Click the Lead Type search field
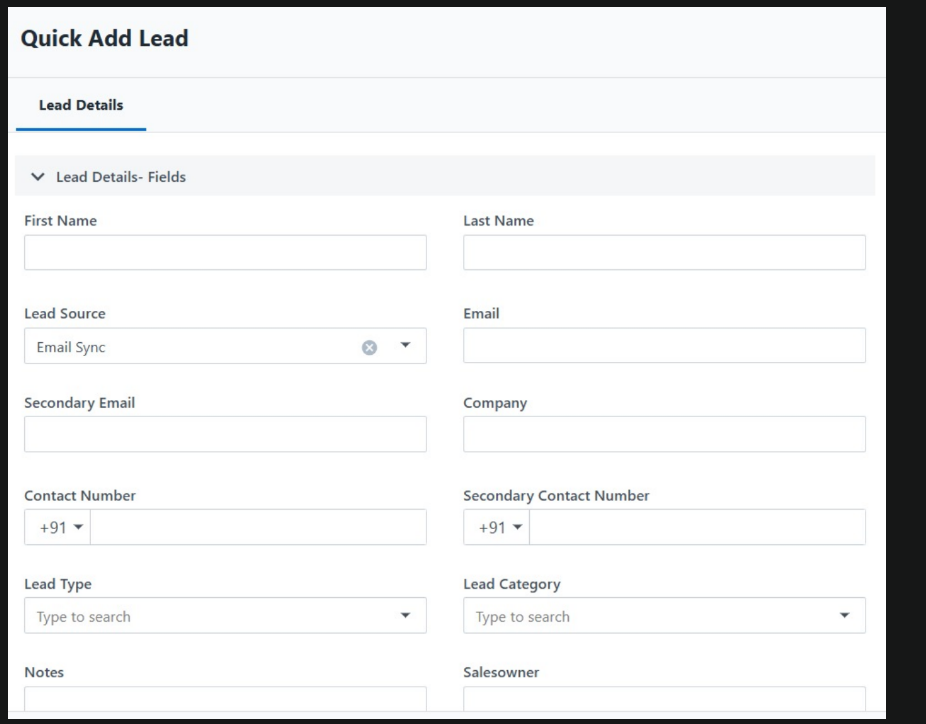The image size is (926, 724). click(x=205, y=617)
